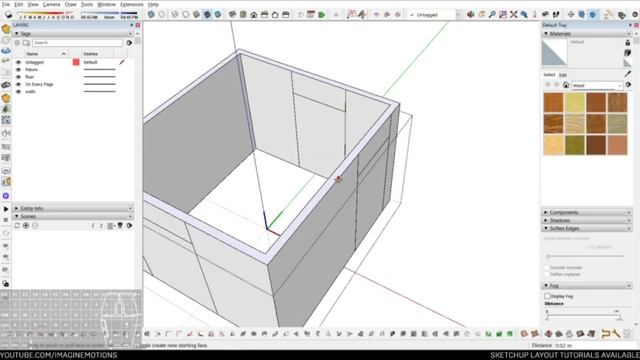Select Wireframe face style icon
The width and height of the screenshot is (640, 360).
(175, 14)
